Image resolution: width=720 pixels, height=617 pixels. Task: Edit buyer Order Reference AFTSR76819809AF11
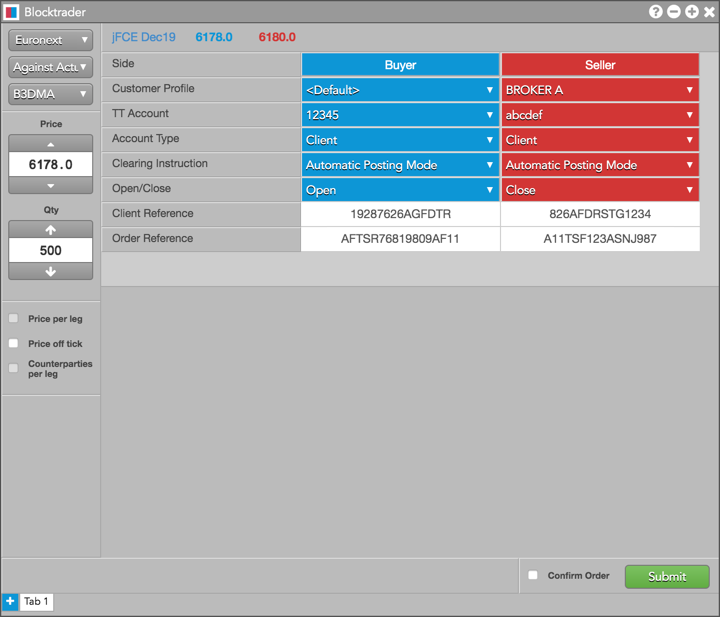coord(400,239)
